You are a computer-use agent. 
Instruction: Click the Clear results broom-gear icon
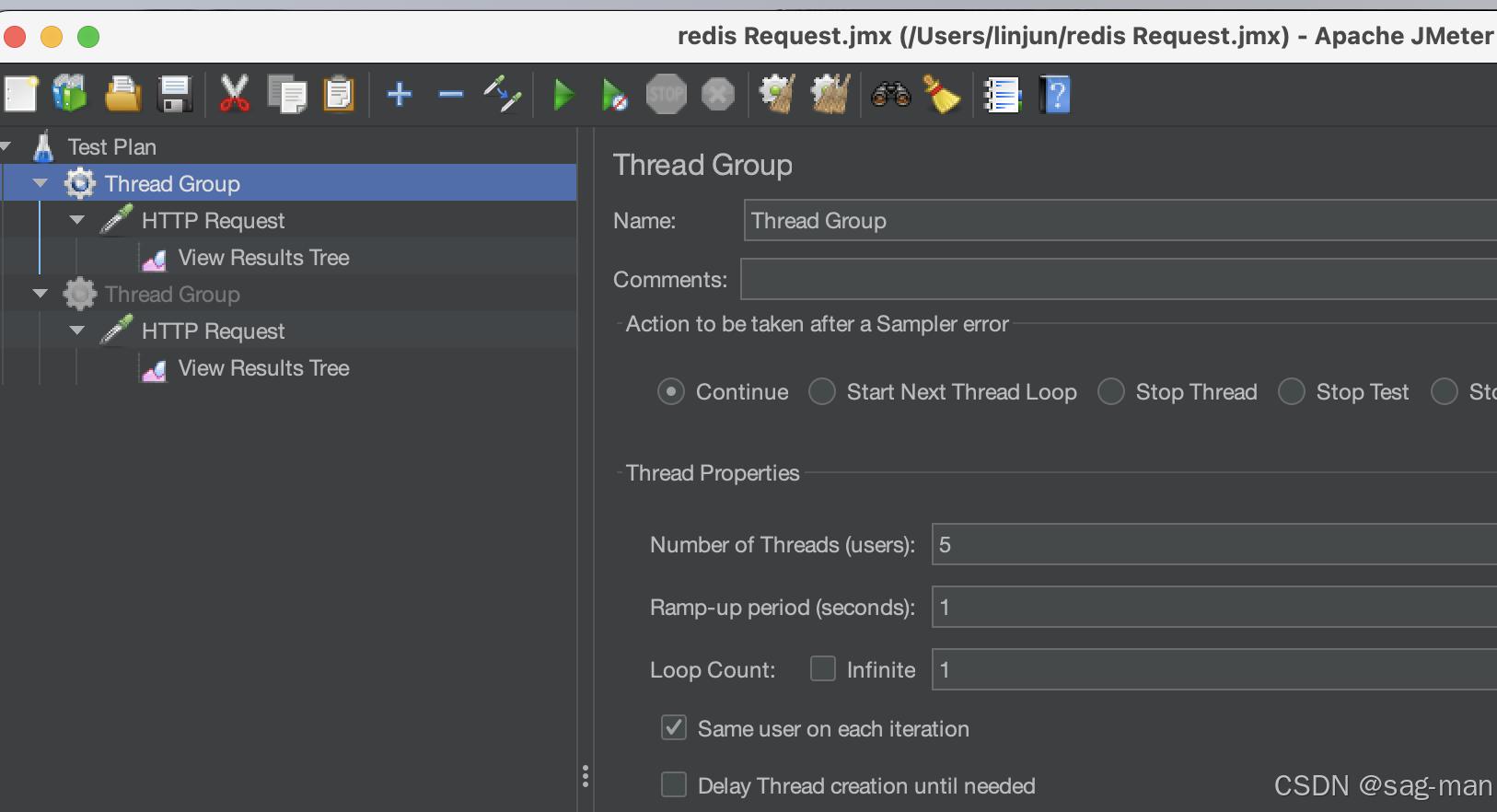tap(777, 94)
